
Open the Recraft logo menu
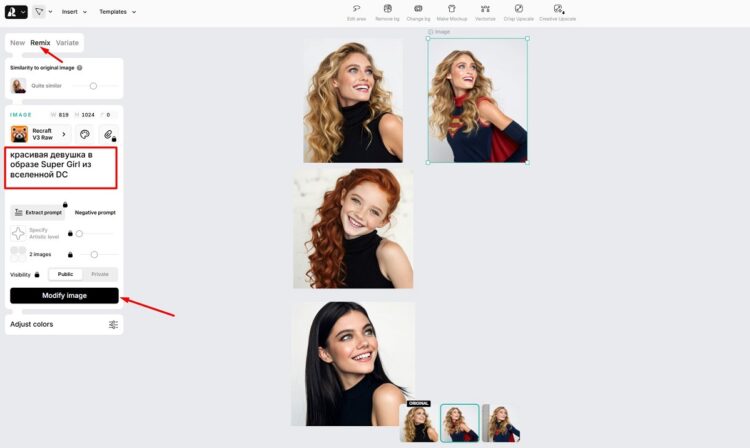point(16,11)
